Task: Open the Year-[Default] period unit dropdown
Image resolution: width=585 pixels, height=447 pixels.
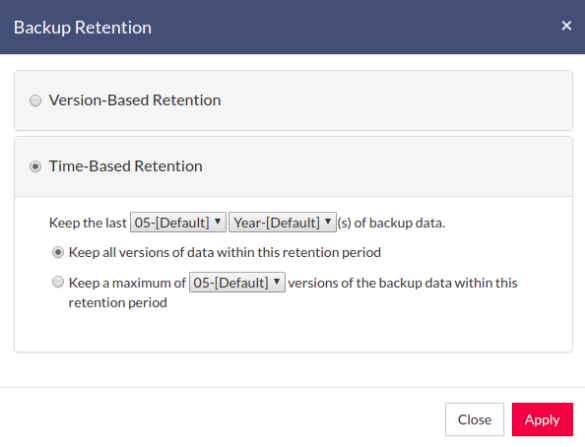Action: pyautogui.click(x=282, y=222)
